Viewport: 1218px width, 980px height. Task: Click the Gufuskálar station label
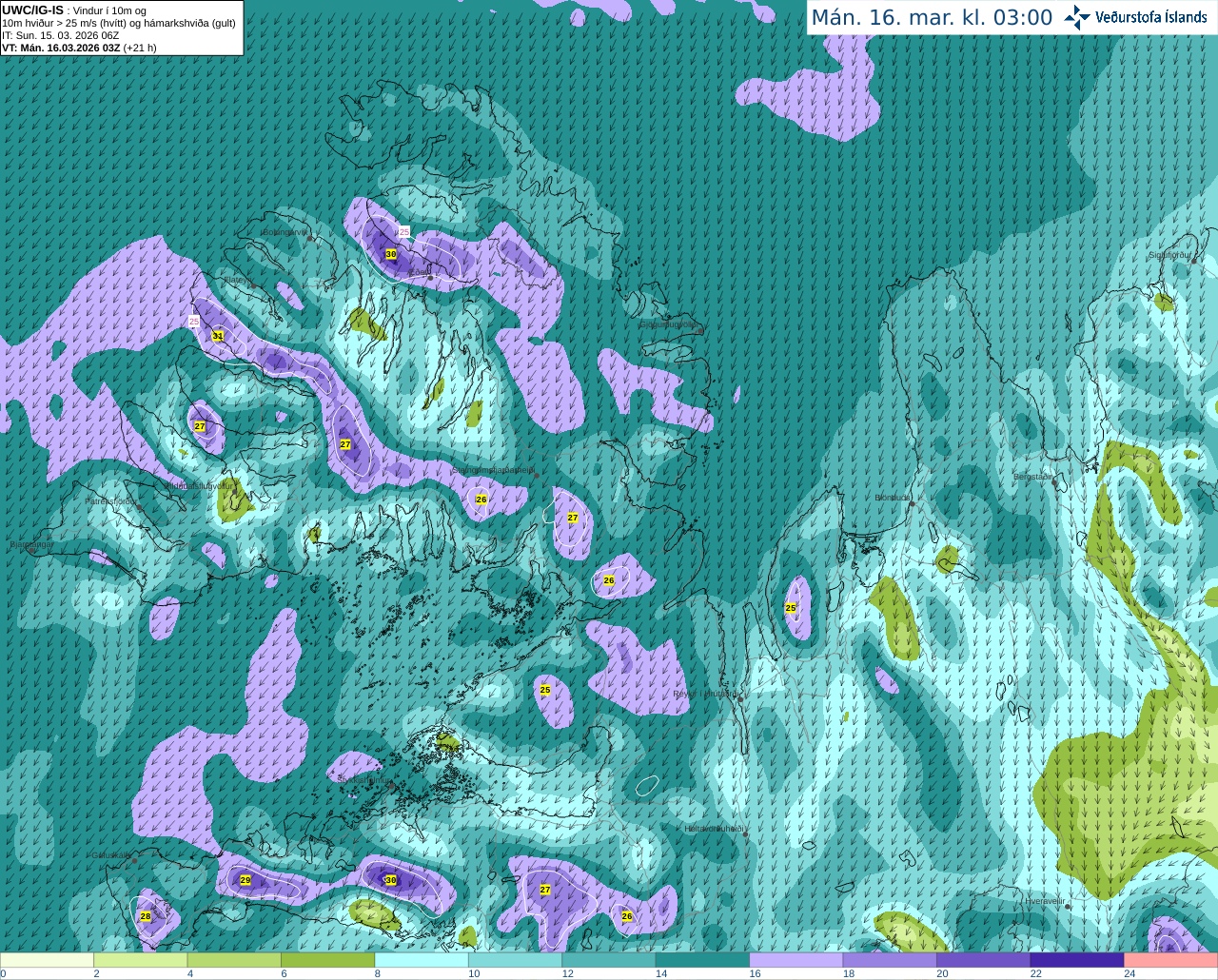click(111, 854)
